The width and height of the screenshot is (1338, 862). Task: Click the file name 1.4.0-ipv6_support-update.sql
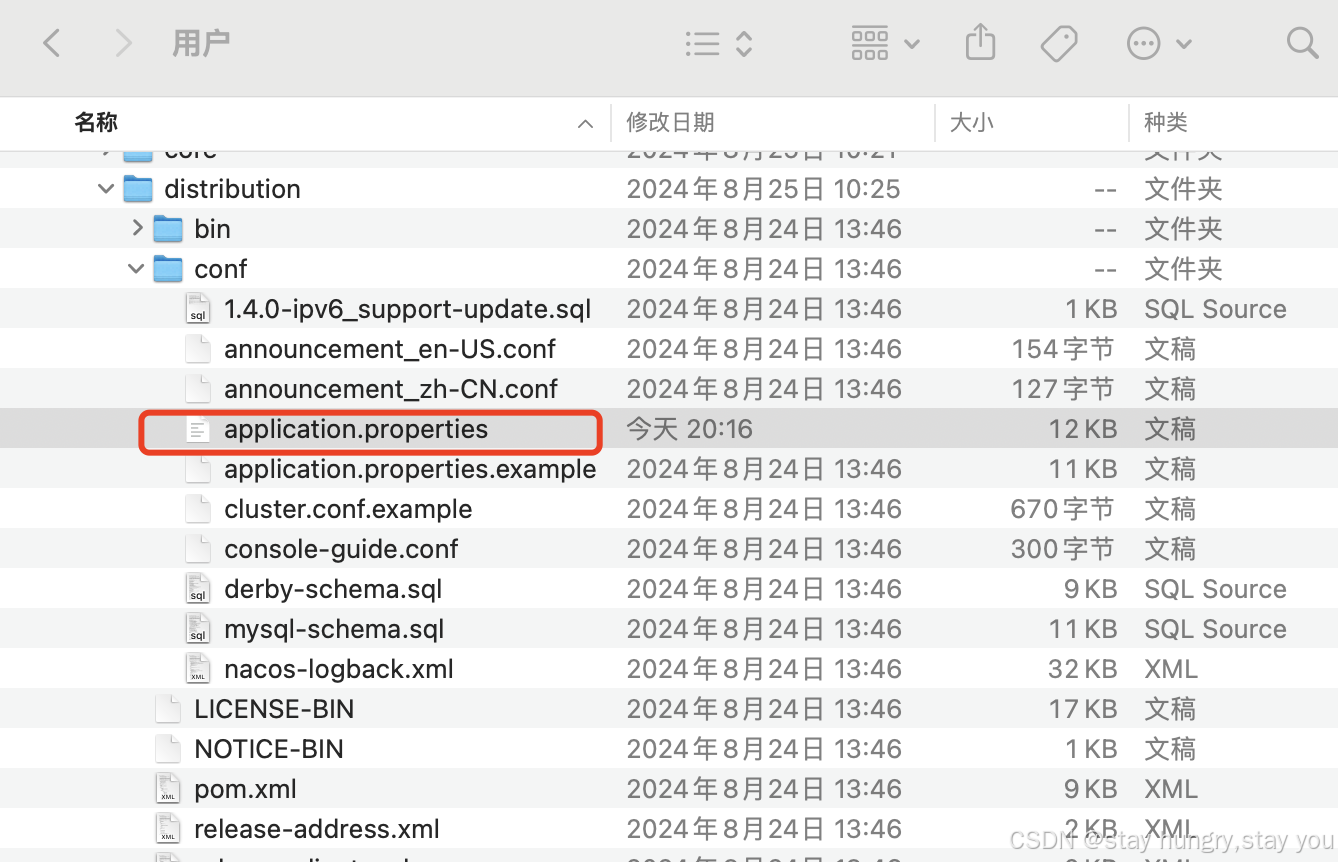click(x=408, y=310)
